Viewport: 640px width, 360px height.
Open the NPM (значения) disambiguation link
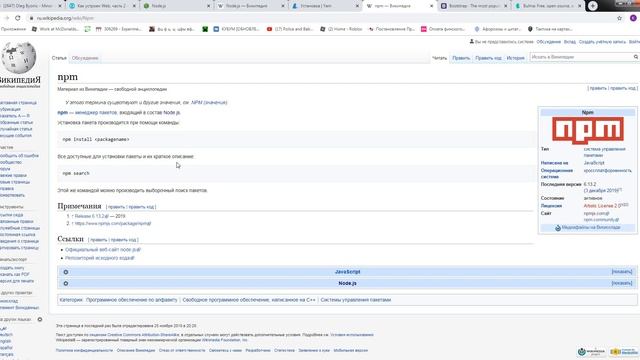click(209, 102)
